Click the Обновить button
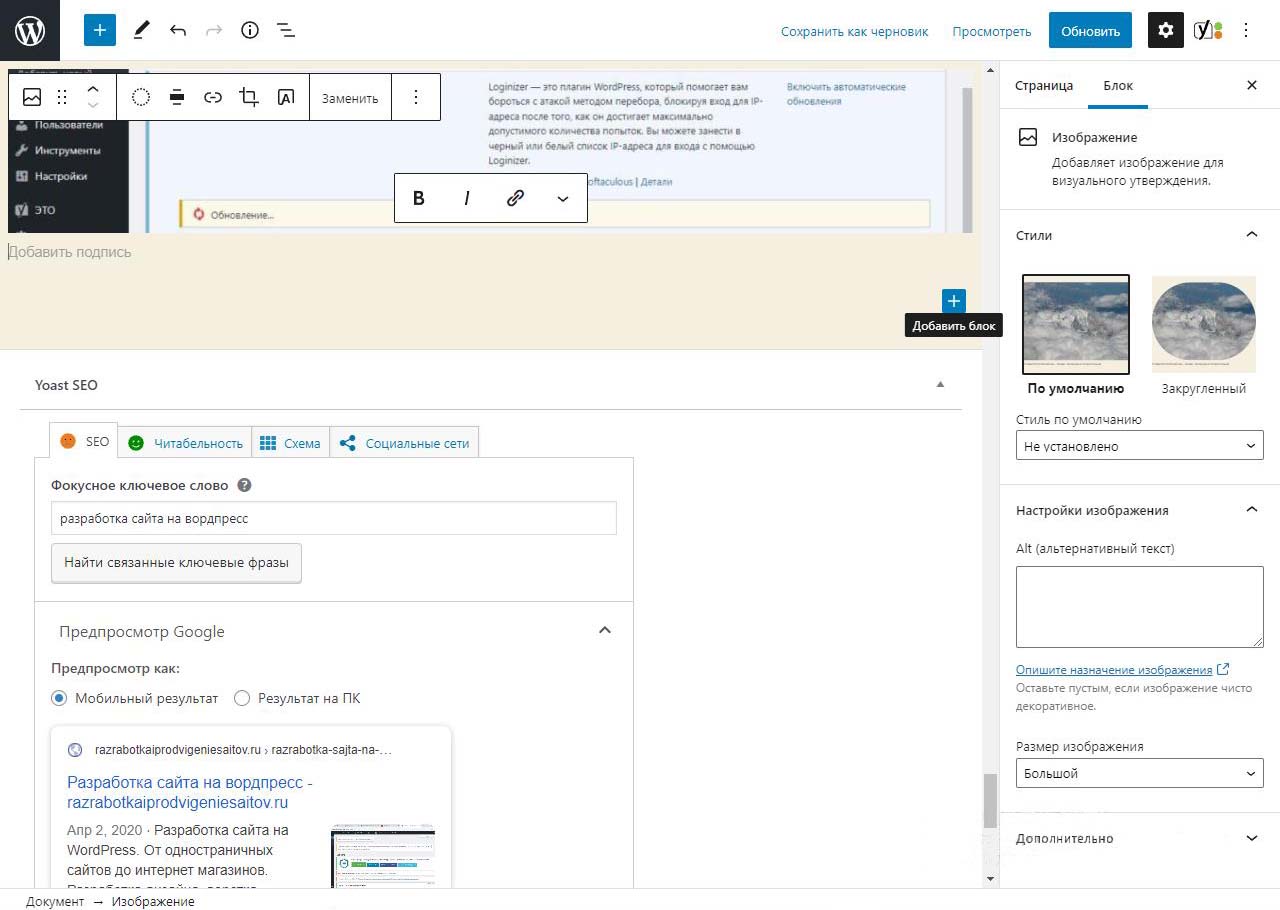The image size is (1280, 910). pyautogui.click(x=1090, y=30)
